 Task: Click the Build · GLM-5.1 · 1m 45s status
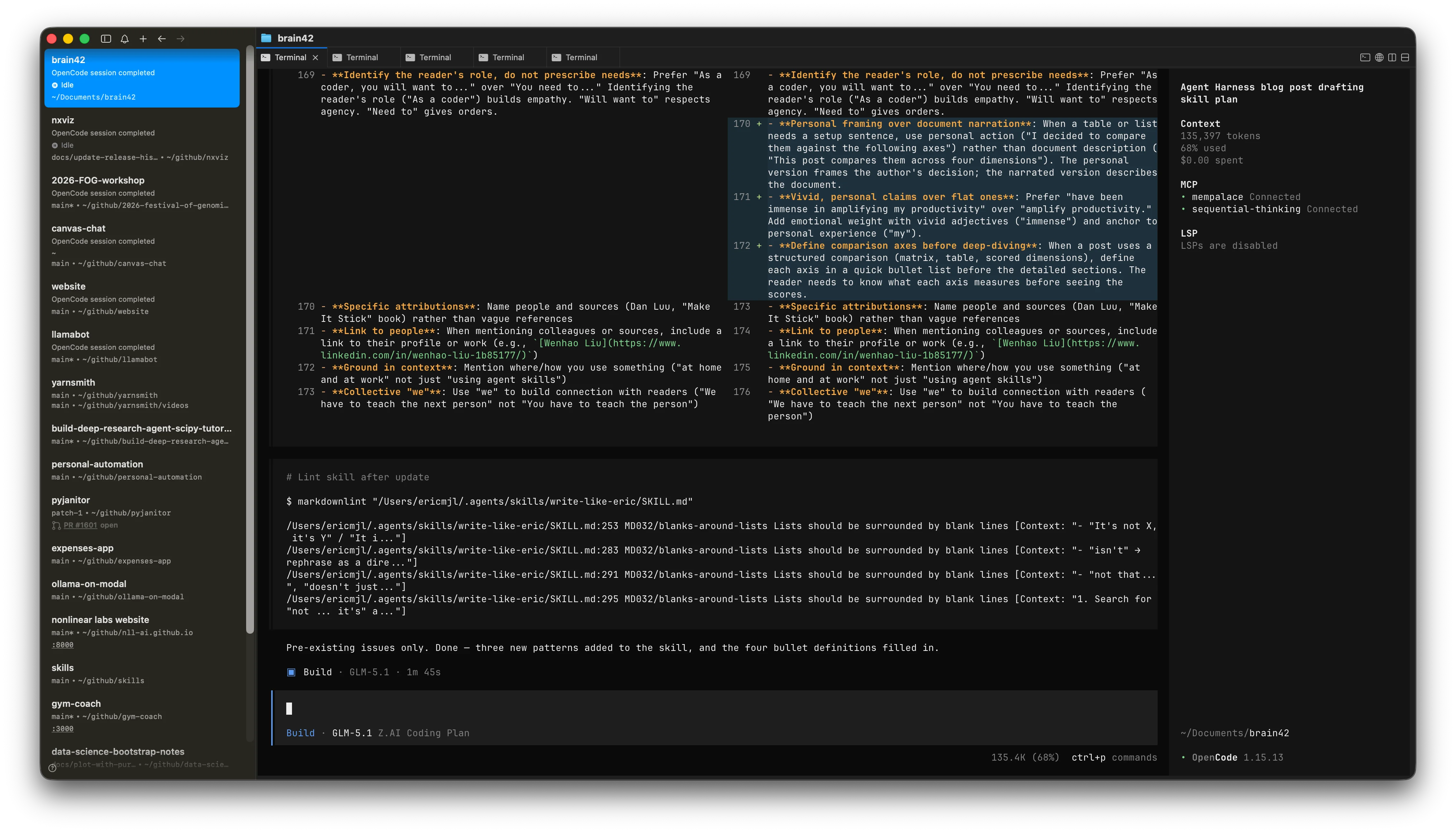[x=364, y=672]
